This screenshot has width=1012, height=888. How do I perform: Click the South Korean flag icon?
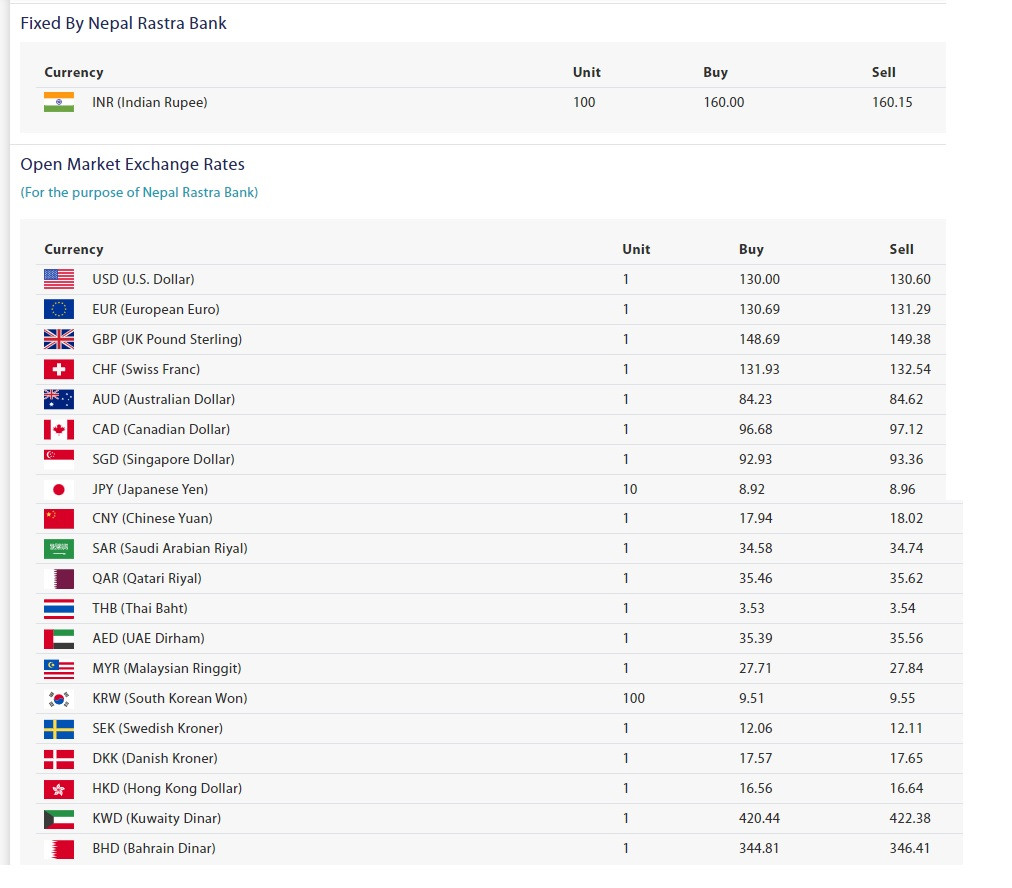[59, 698]
